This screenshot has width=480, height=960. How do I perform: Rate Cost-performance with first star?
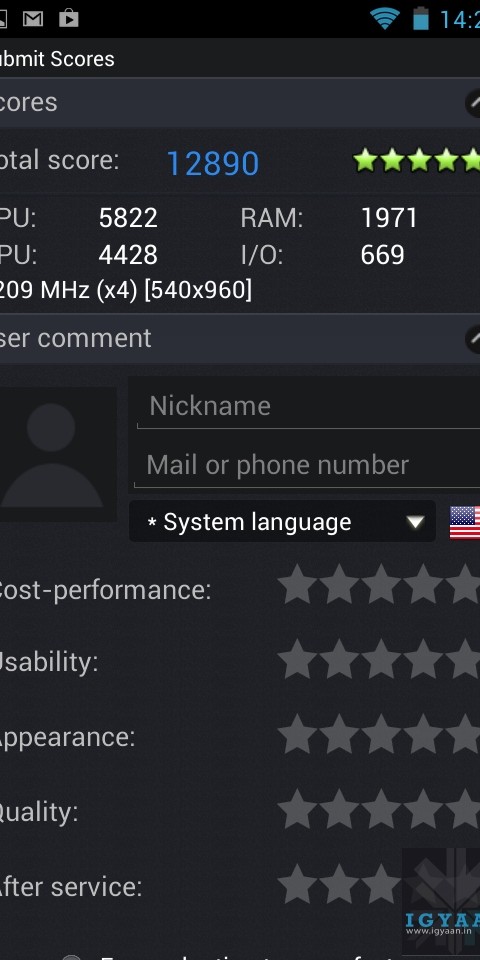[x=297, y=584]
